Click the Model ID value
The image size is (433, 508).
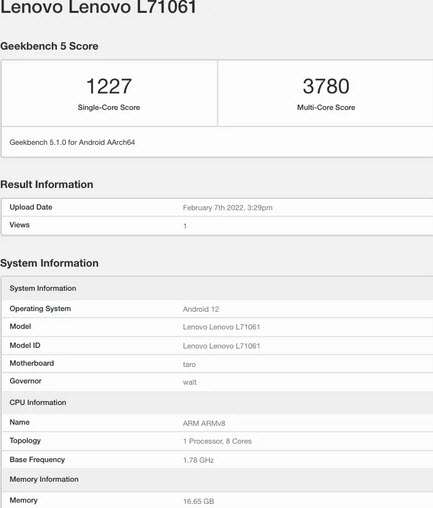click(x=221, y=346)
